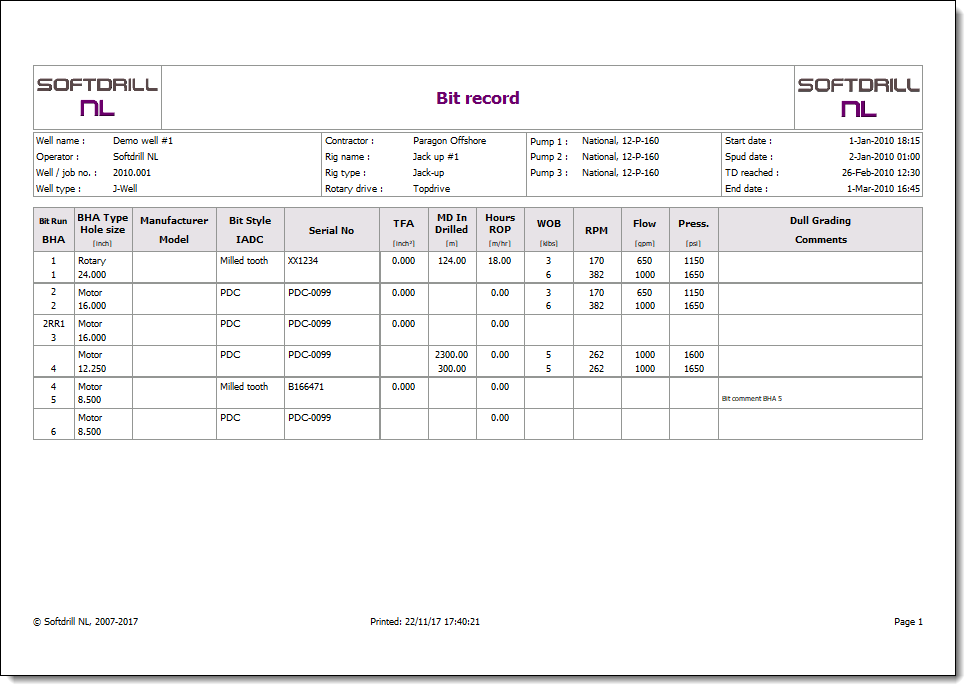971x691 pixels.
Task: Click the 2RR1 bit run cell
Action: (x=53, y=324)
